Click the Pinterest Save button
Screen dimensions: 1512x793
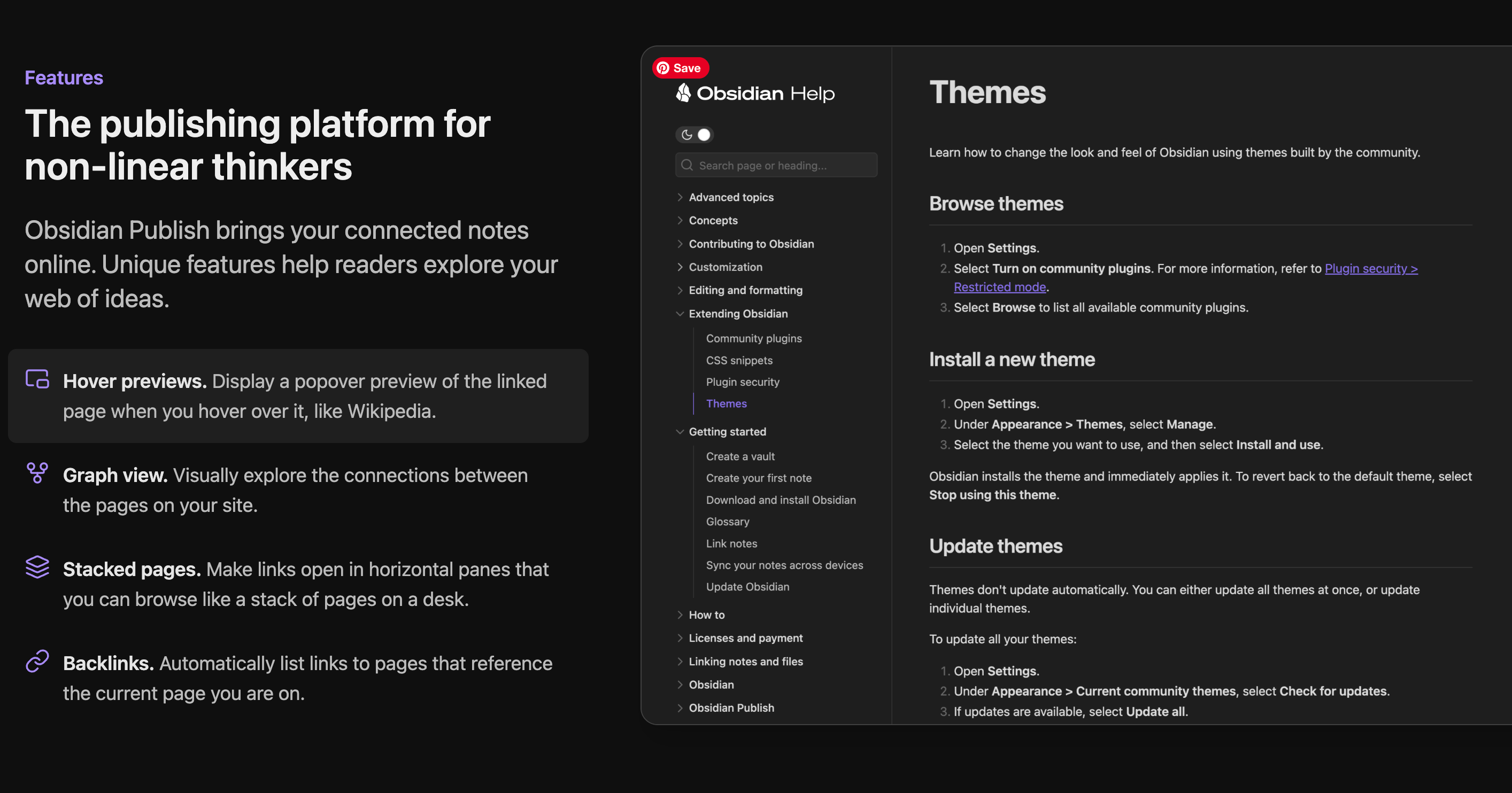(680, 68)
